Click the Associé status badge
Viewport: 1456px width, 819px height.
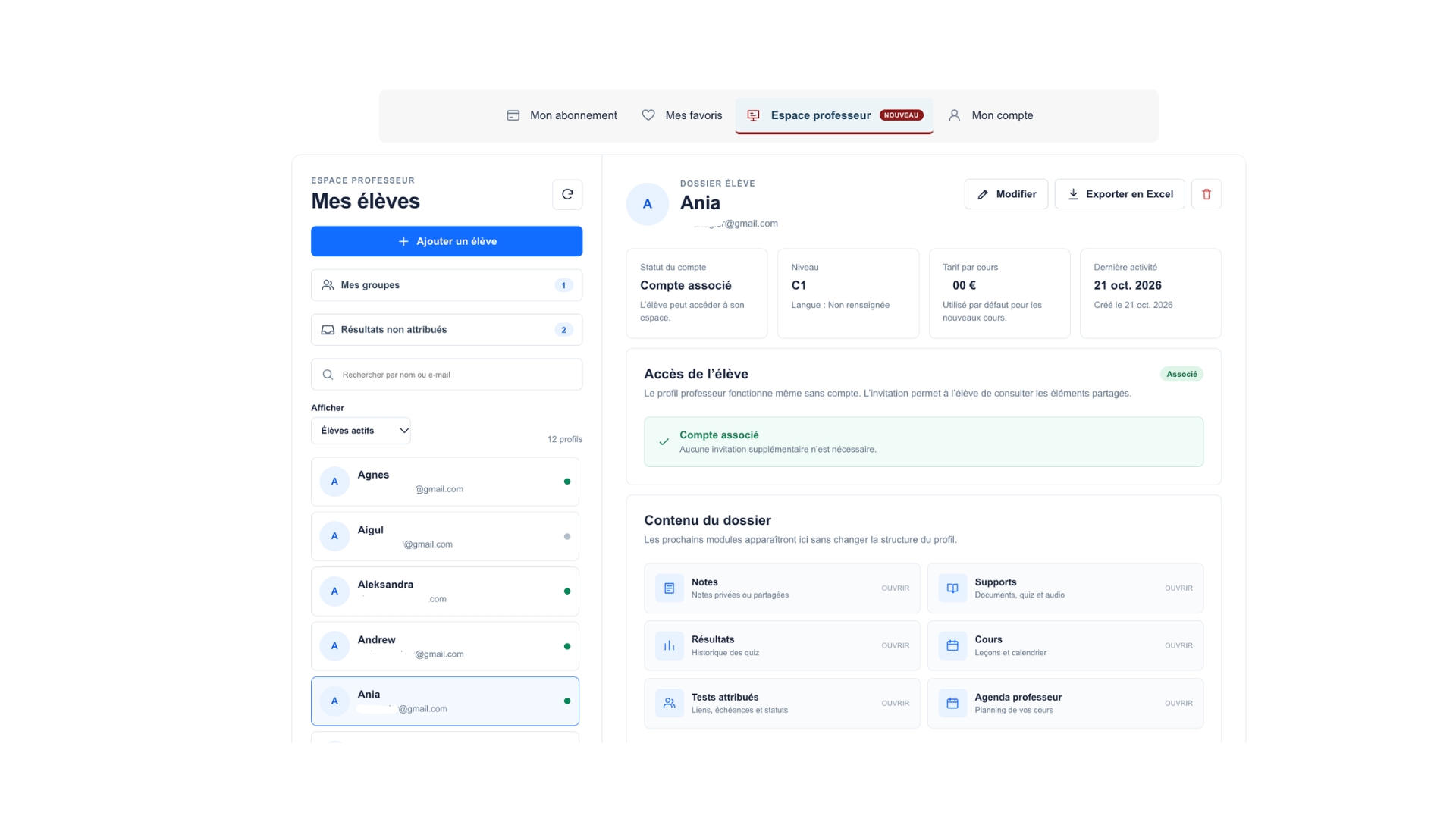pos(1181,374)
